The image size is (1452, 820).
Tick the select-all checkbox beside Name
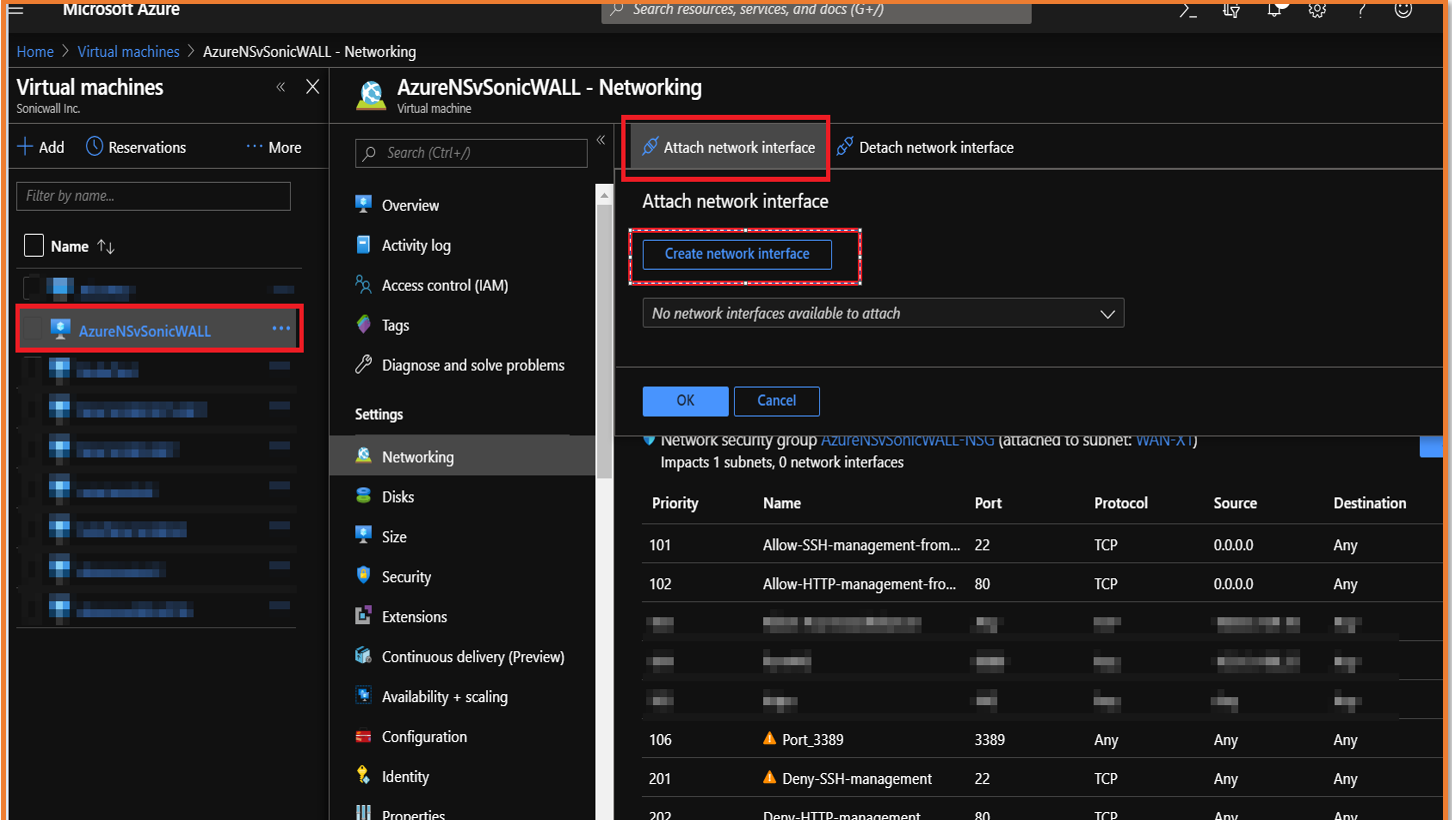tap(33, 245)
